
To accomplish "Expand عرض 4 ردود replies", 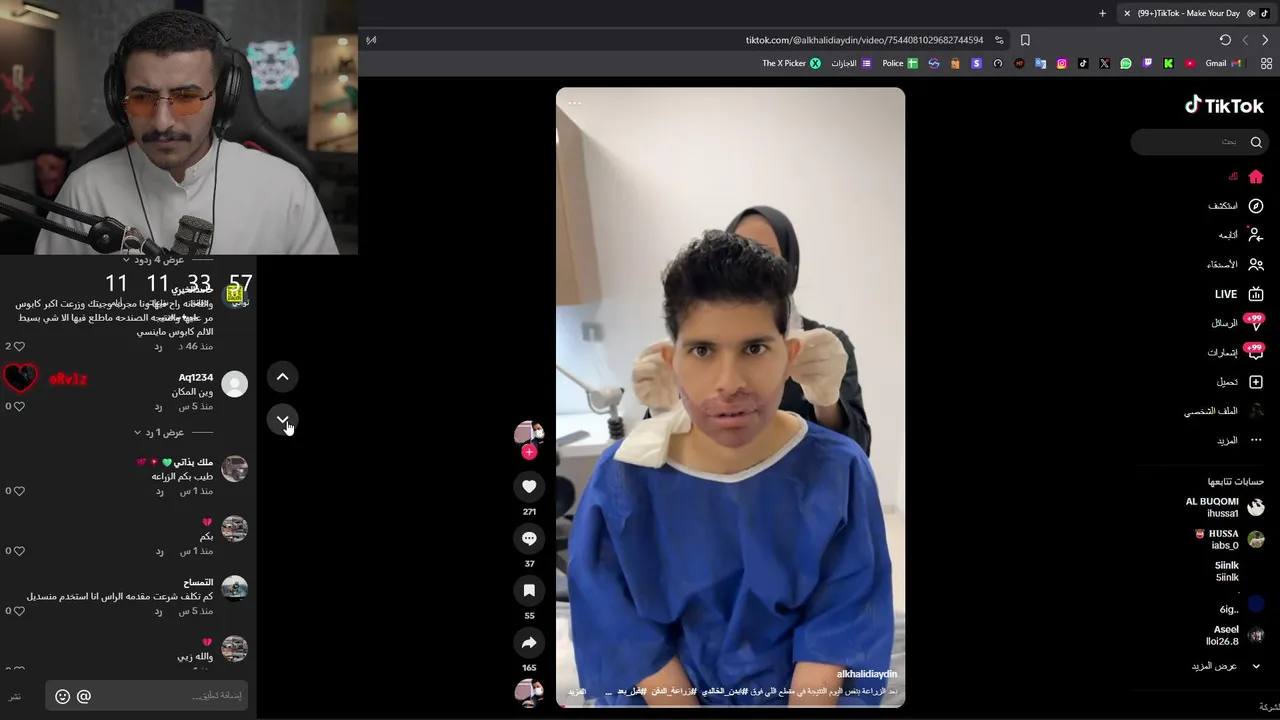I will (x=154, y=260).
